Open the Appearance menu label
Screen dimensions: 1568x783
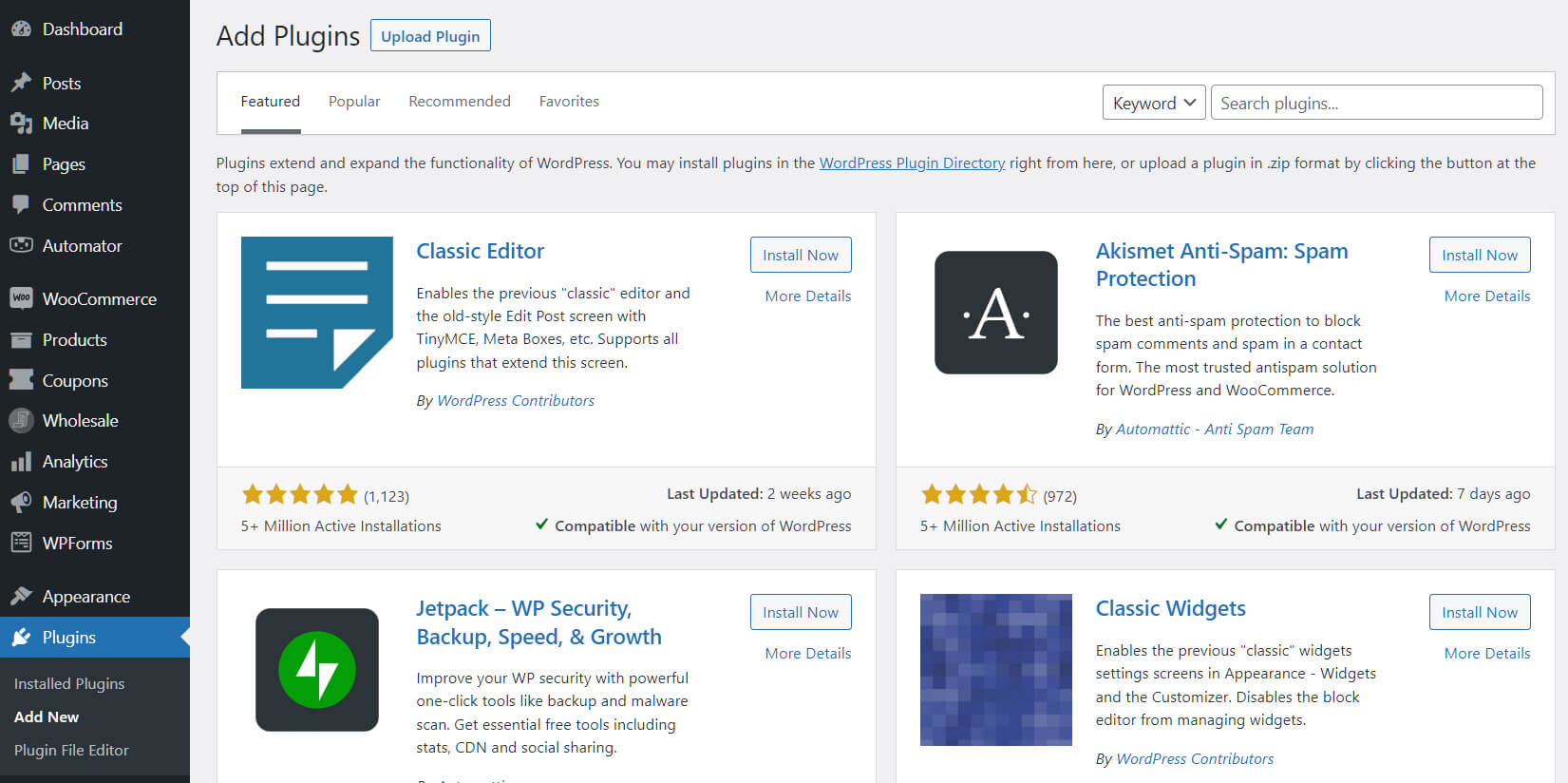(x=86, y=597)
